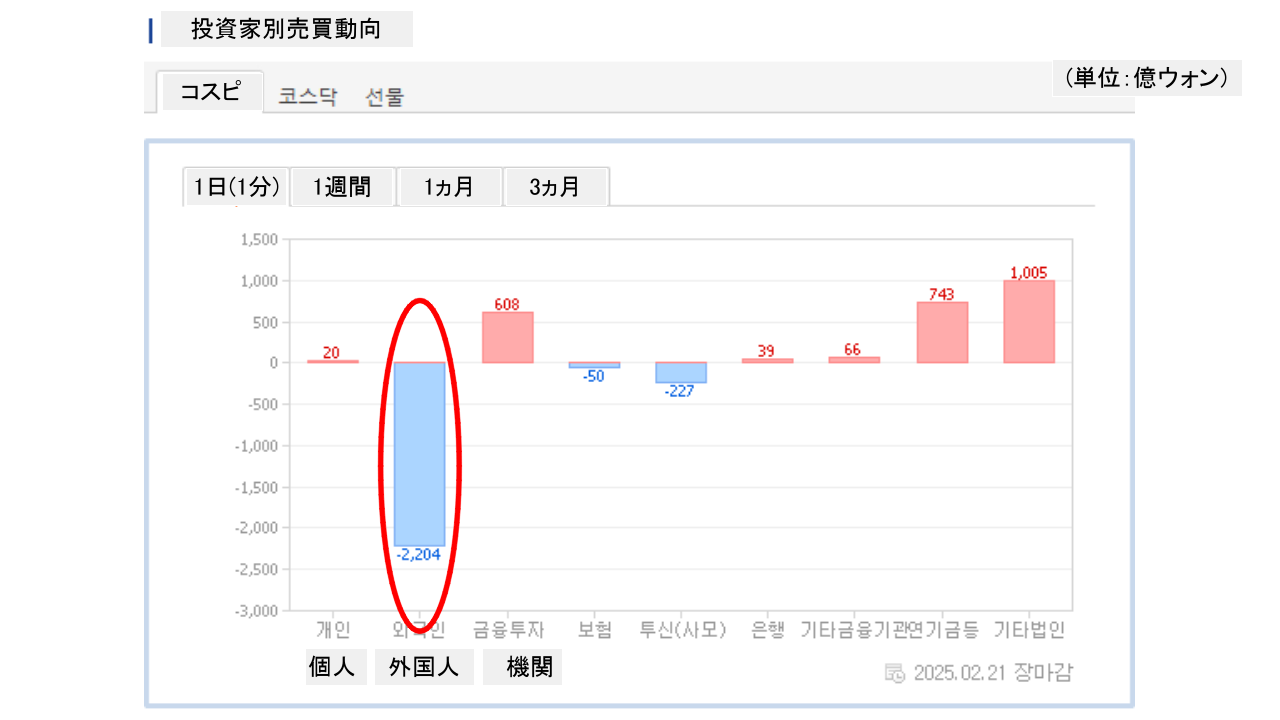This screenshot has width=1280, height=720.
Task: Click the (単位:億ウォン) unit label
Action: click(x=1146, y=78)
